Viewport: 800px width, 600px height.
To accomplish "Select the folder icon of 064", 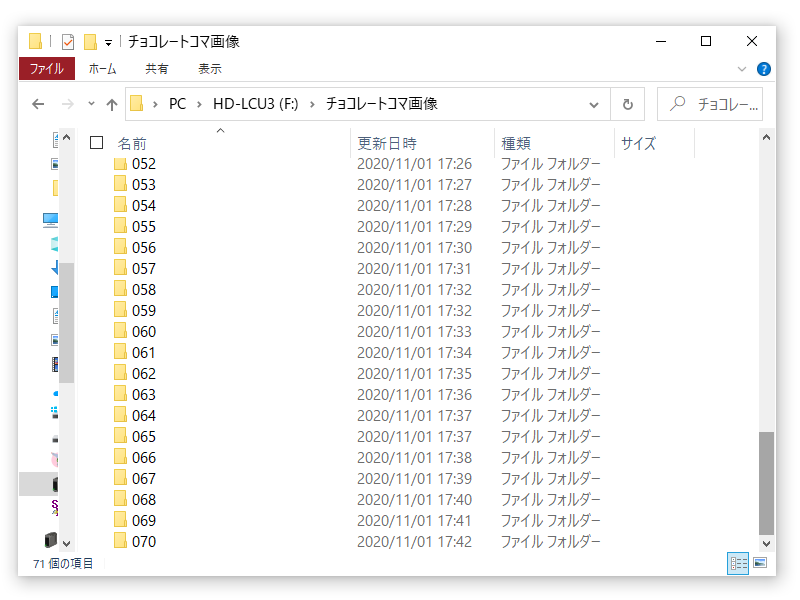I will pos(120,415).
